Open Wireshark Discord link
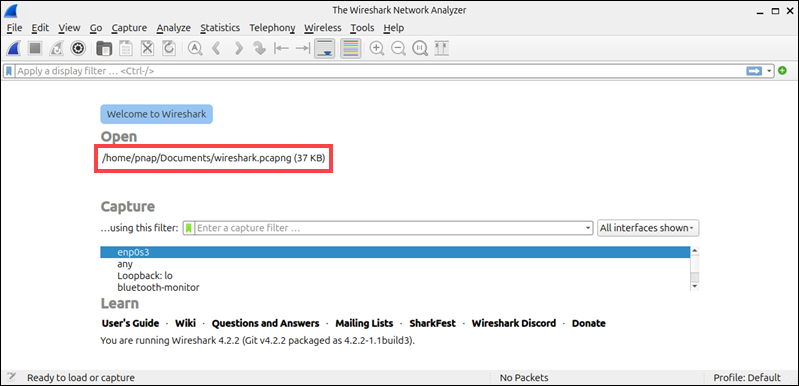This screenshot has width=799, height=386. coord(514,323)
